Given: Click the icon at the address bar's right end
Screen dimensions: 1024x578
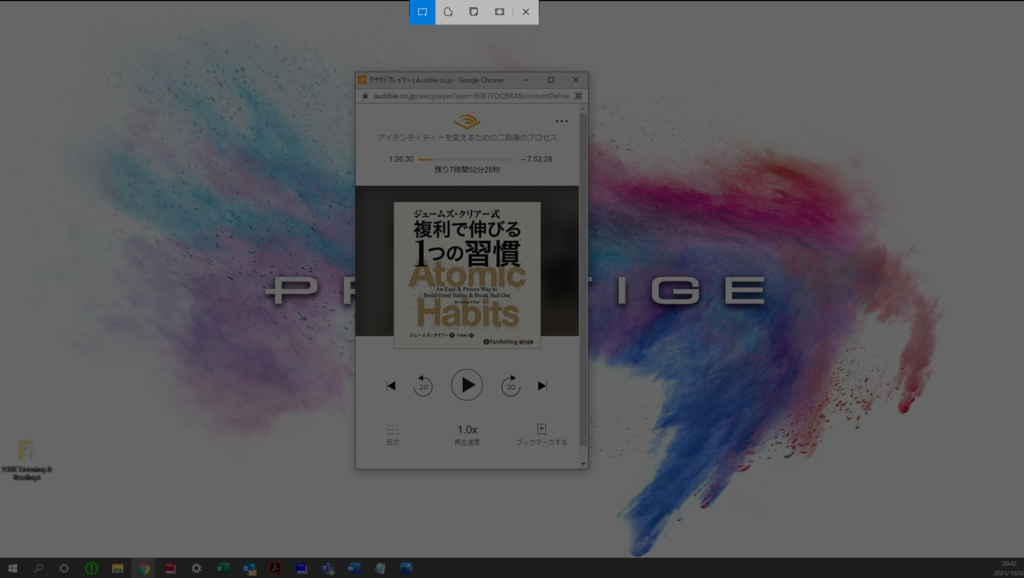Looking at the screenshot, I should 578,96.
